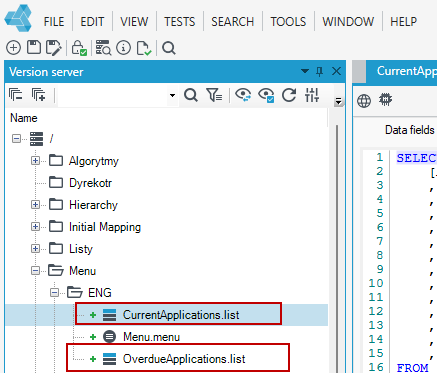Click the search magnifier in Version server toolbar

191,95
